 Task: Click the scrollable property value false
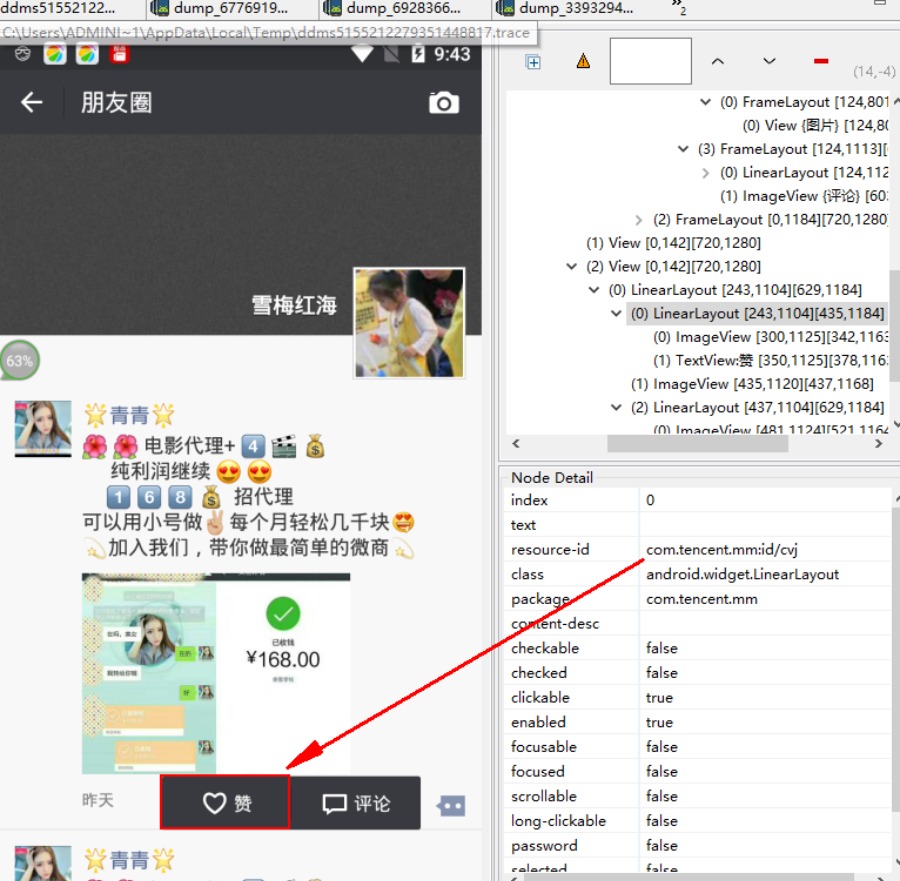tap(662, 796)
